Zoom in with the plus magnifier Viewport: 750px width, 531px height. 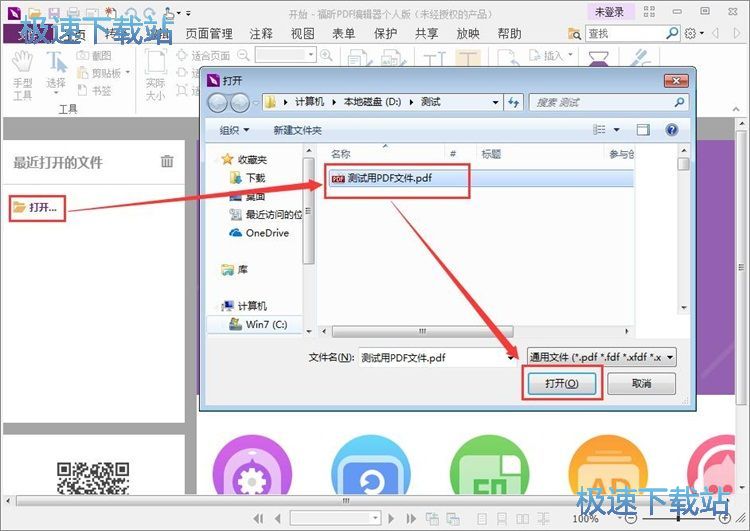[326, 55]
